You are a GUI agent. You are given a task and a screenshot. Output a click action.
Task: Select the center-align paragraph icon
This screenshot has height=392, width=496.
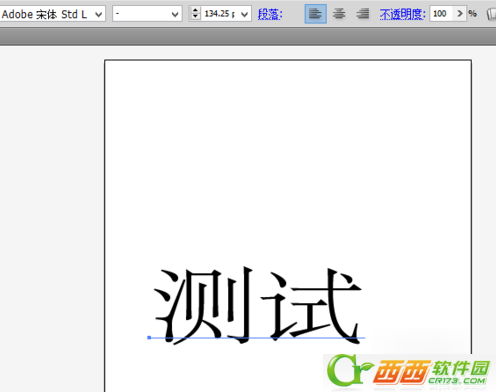click(x=339, y=14)
